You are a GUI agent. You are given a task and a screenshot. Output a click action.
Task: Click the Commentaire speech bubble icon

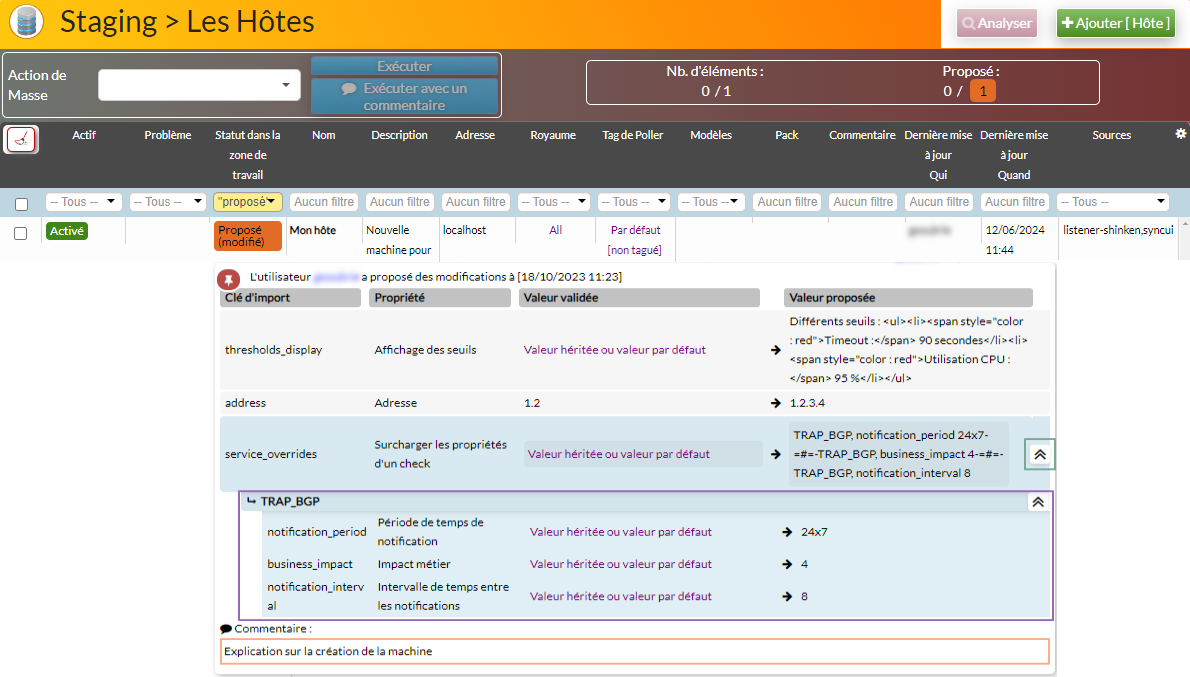click(226, 629)
